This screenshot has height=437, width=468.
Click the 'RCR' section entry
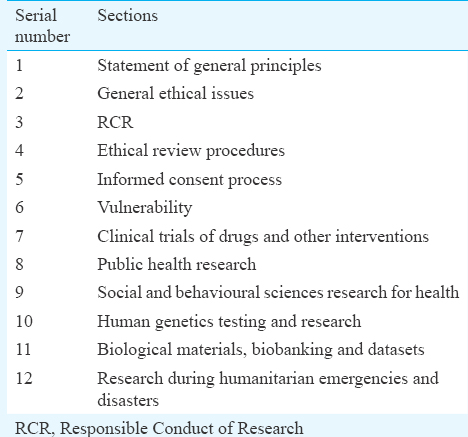coord(115,122)
